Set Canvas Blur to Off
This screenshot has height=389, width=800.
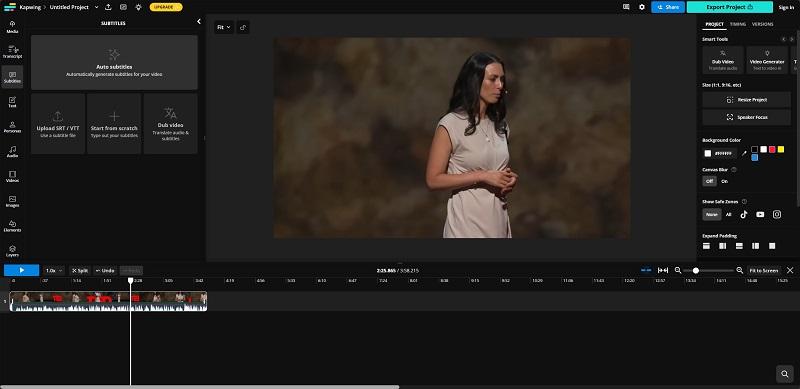(709, 181)
